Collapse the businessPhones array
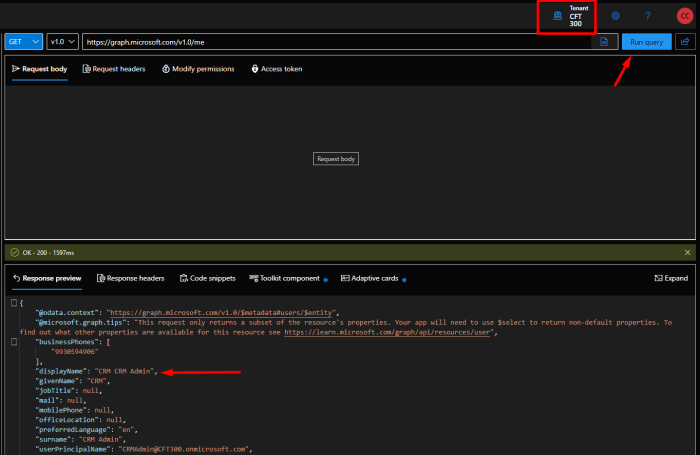 point(14,342)
